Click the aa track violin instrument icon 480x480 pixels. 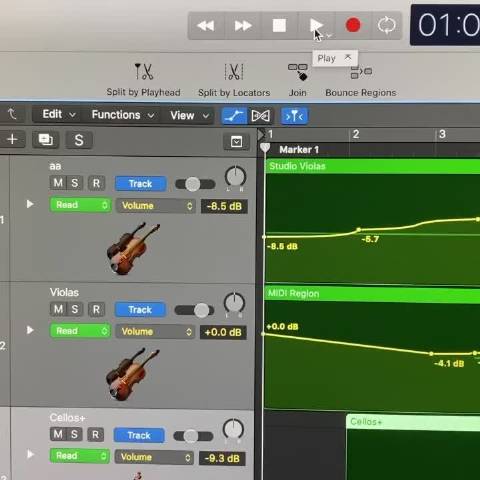point(132,248)
